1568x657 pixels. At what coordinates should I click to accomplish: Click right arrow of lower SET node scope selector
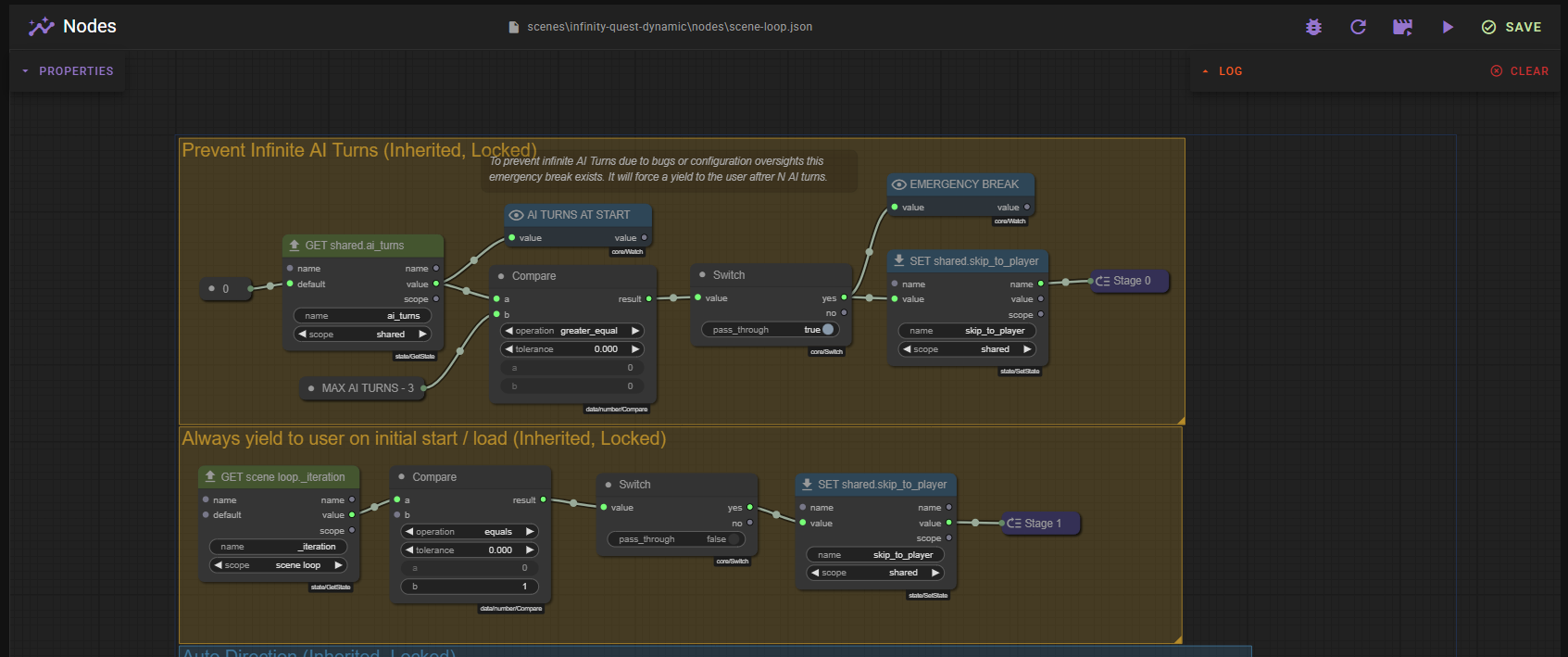tap(935, 573)
